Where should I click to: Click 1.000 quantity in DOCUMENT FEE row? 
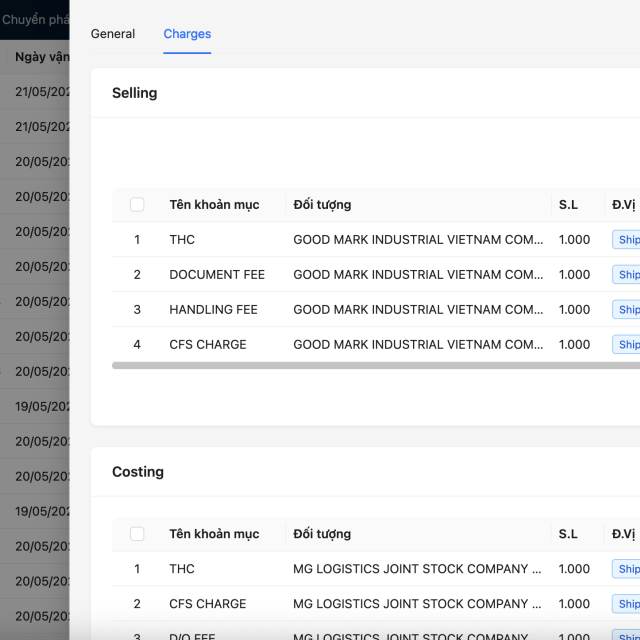574,275
